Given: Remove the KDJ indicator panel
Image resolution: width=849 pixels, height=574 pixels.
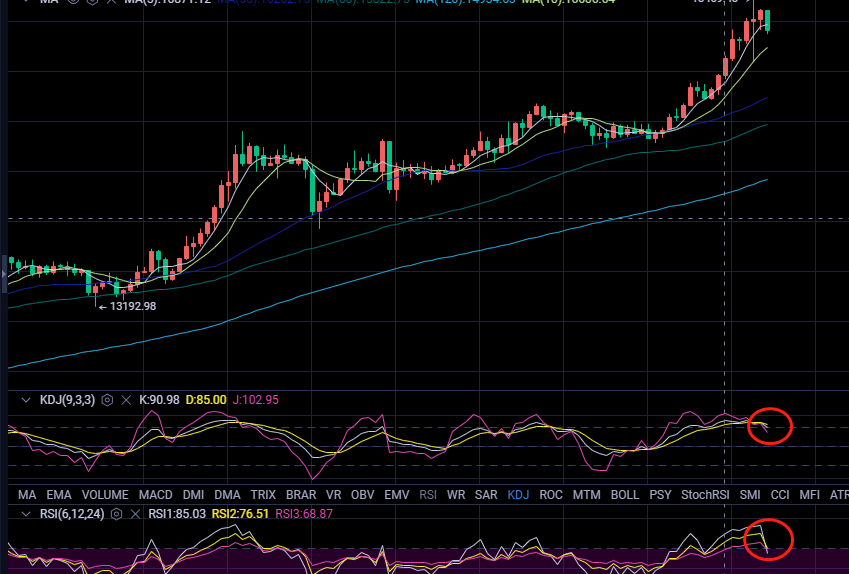Looking at the screenshot, I should tap(126, 400).
